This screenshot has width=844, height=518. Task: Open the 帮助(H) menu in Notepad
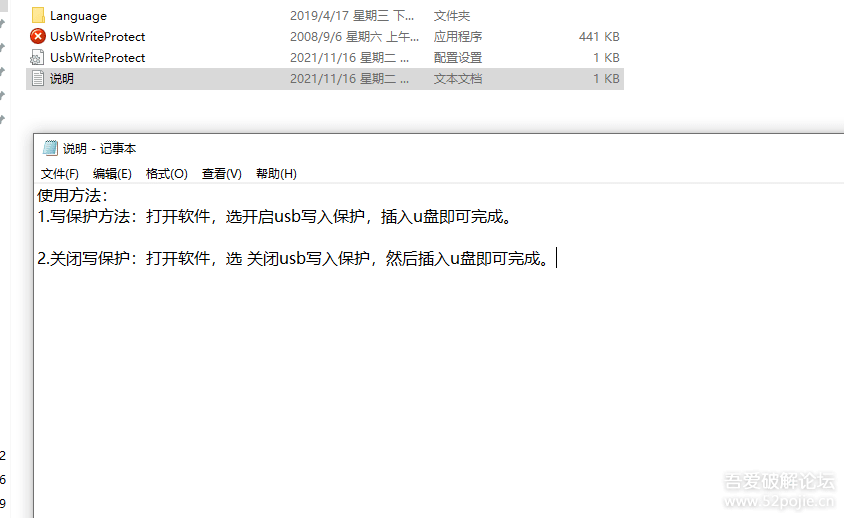[276, 173]
